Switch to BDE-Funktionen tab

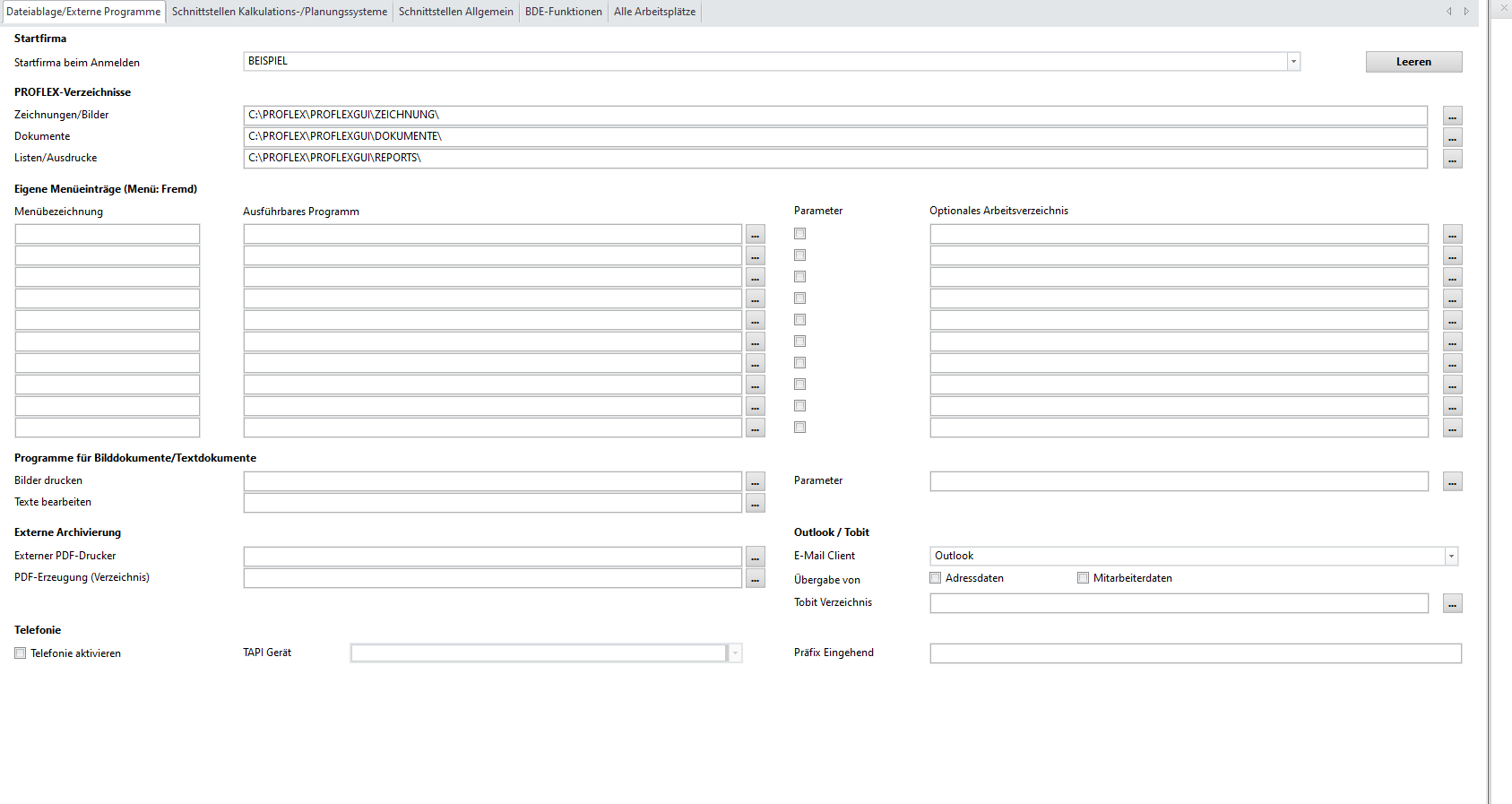pyautogui.click(x=563, y=12)
